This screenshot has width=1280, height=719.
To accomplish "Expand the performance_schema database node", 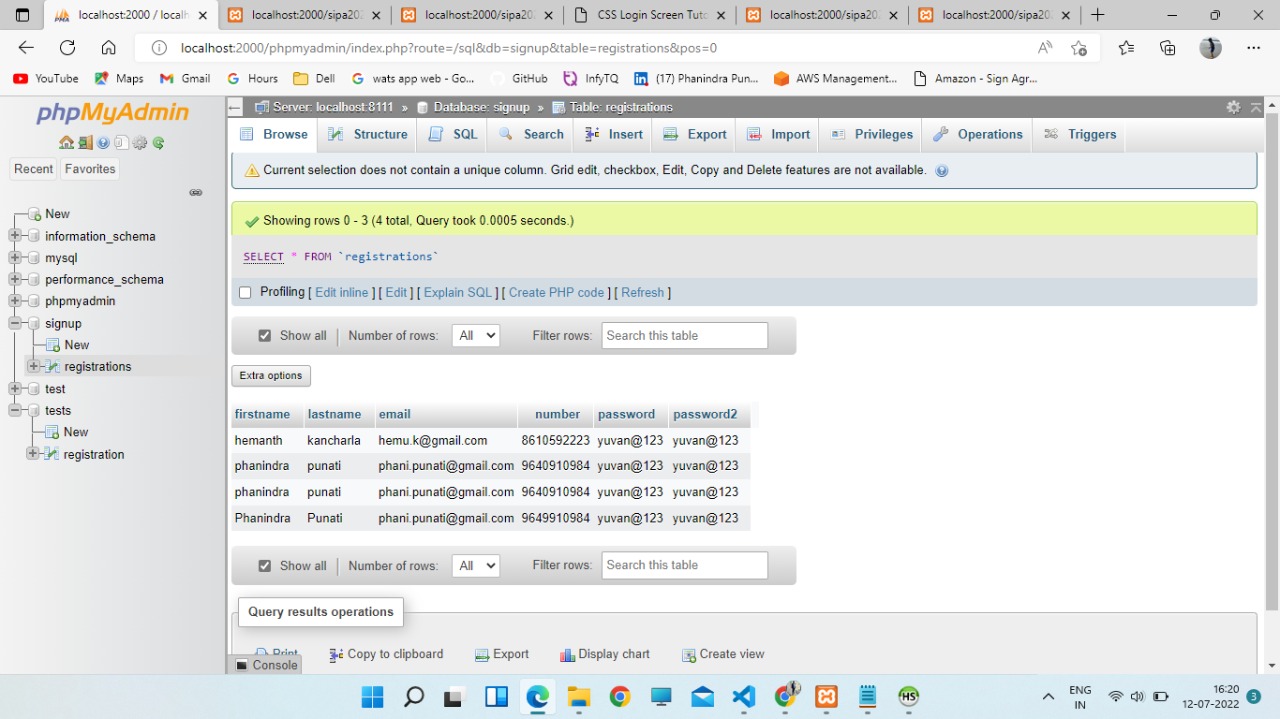I will click(x=15, y=279).
